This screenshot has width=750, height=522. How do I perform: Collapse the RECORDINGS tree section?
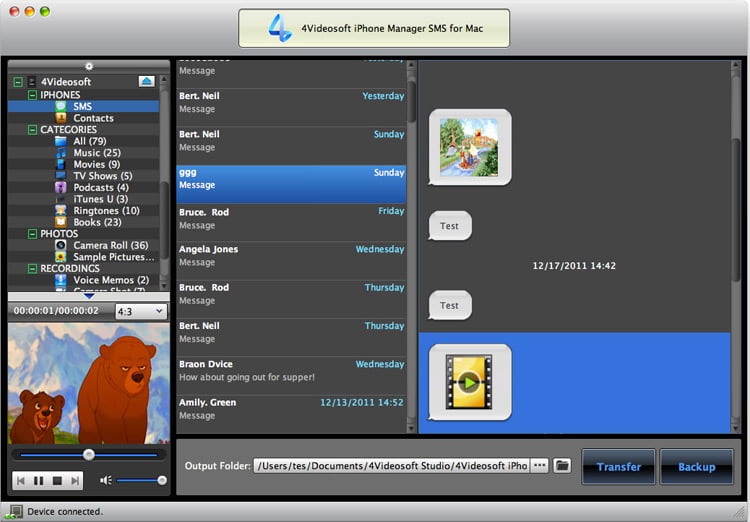(x=32, y=268)
